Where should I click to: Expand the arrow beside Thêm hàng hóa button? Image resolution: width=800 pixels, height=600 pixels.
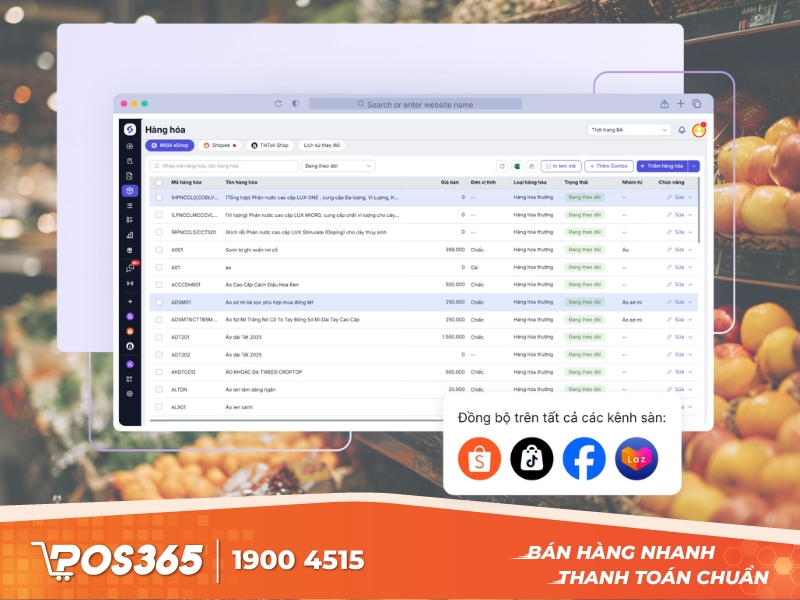[693, 166]
